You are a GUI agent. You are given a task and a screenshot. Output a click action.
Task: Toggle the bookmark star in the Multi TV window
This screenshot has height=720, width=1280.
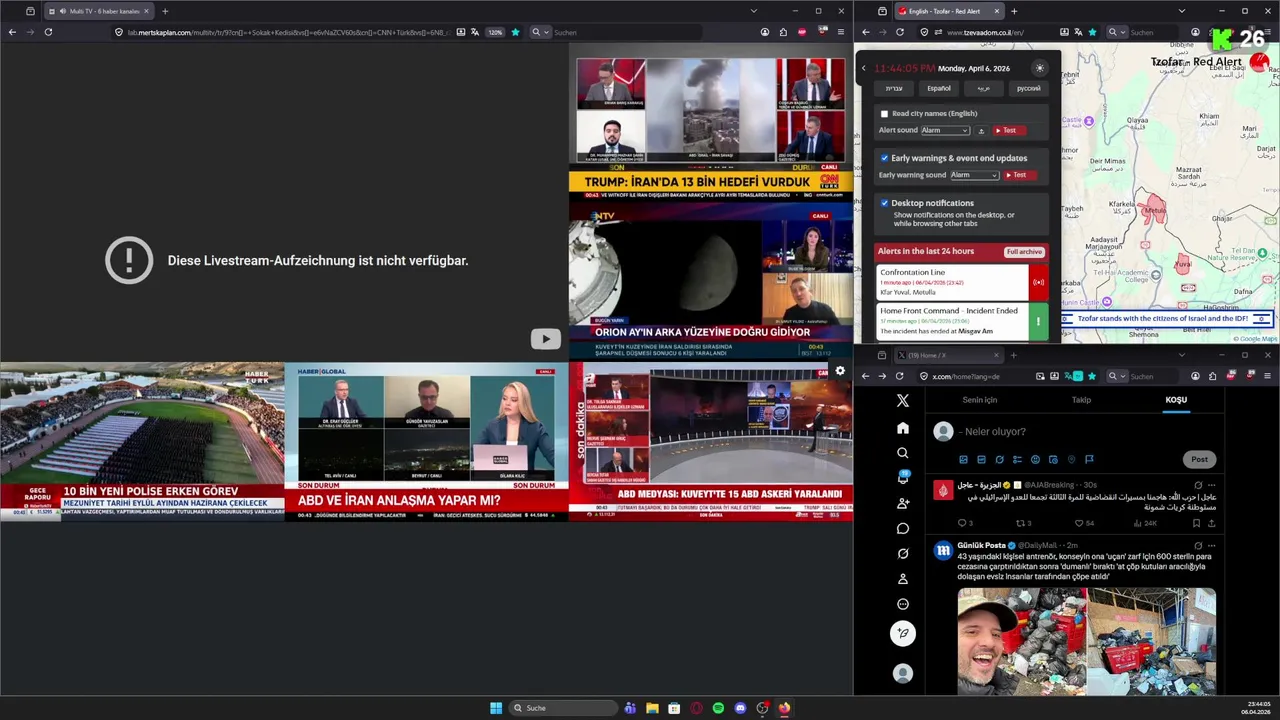(516, 32)
